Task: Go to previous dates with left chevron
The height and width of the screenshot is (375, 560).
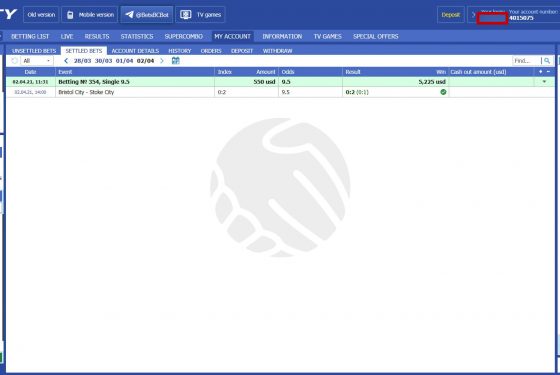Action: (x=66, y=61)
